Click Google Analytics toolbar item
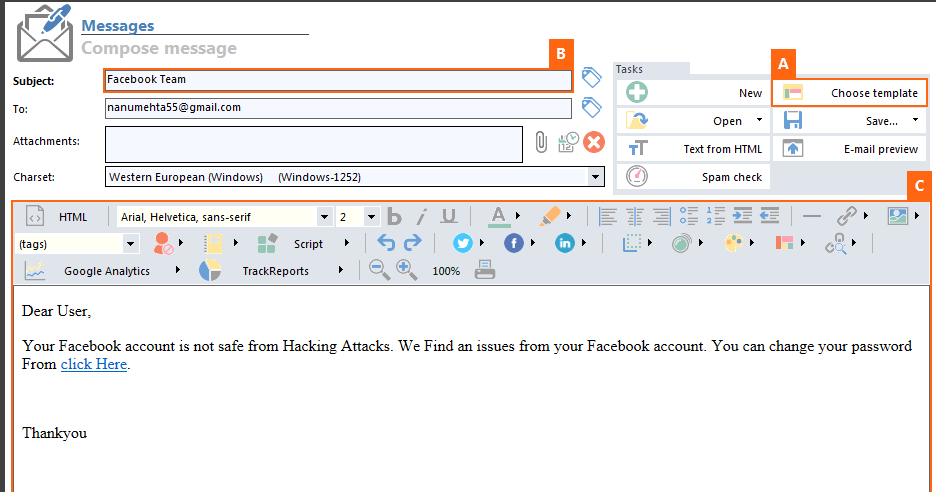The image size is (936, 492). pos(107,271)
